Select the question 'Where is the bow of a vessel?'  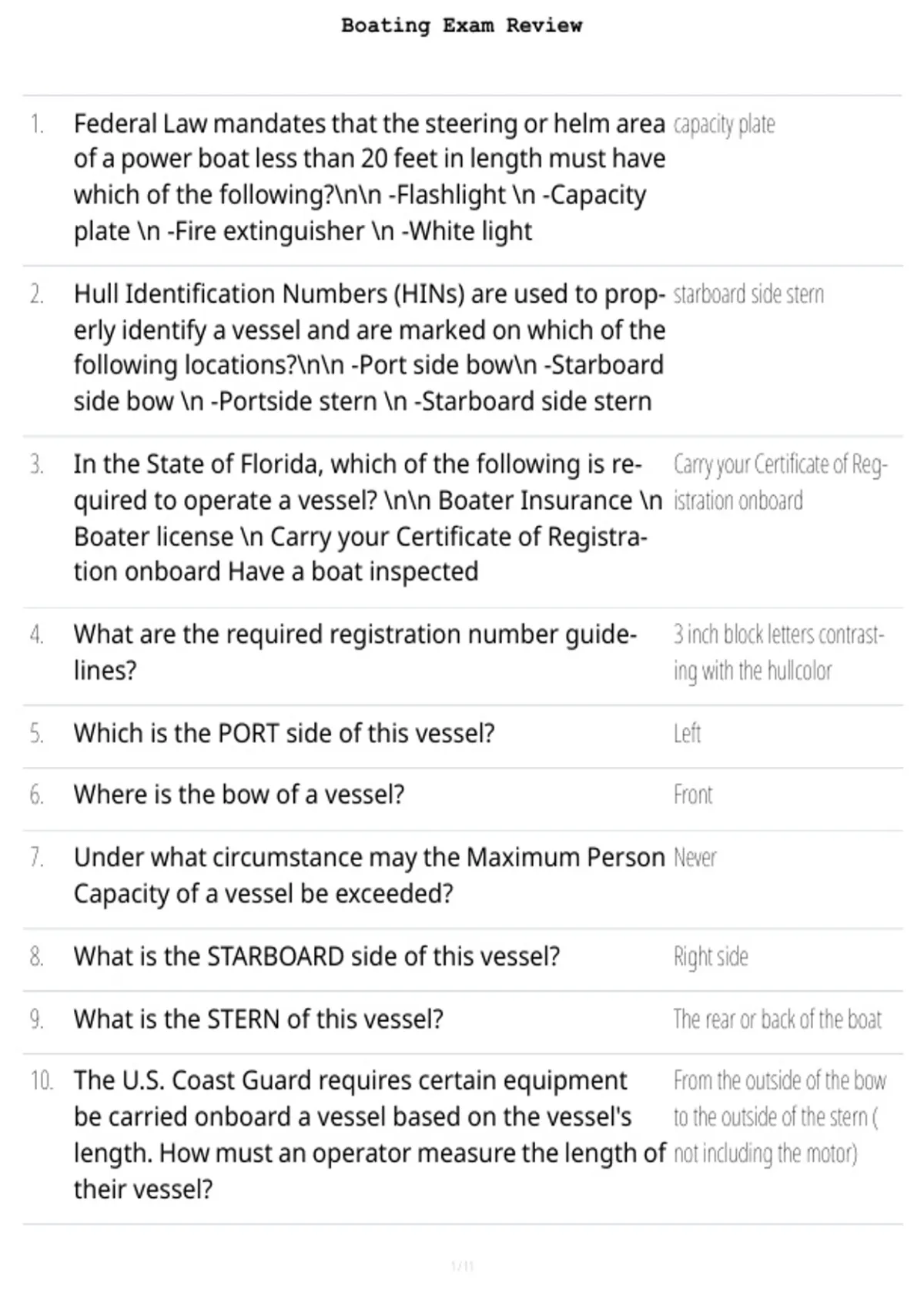[x=239, y=795]
